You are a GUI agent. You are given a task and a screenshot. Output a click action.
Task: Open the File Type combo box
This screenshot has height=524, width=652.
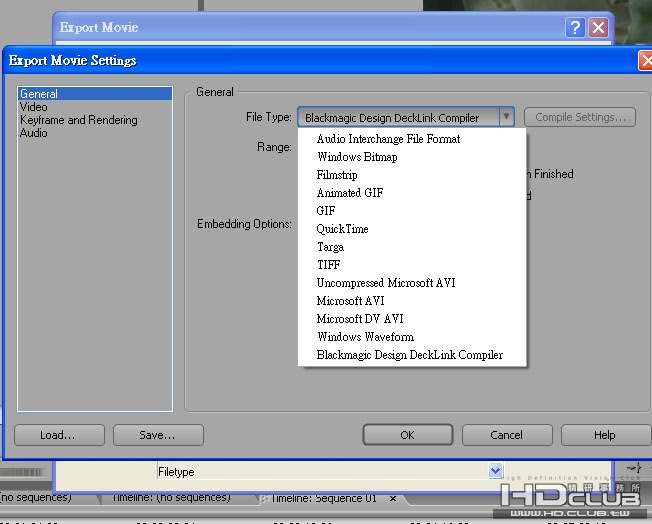(406, 117)
